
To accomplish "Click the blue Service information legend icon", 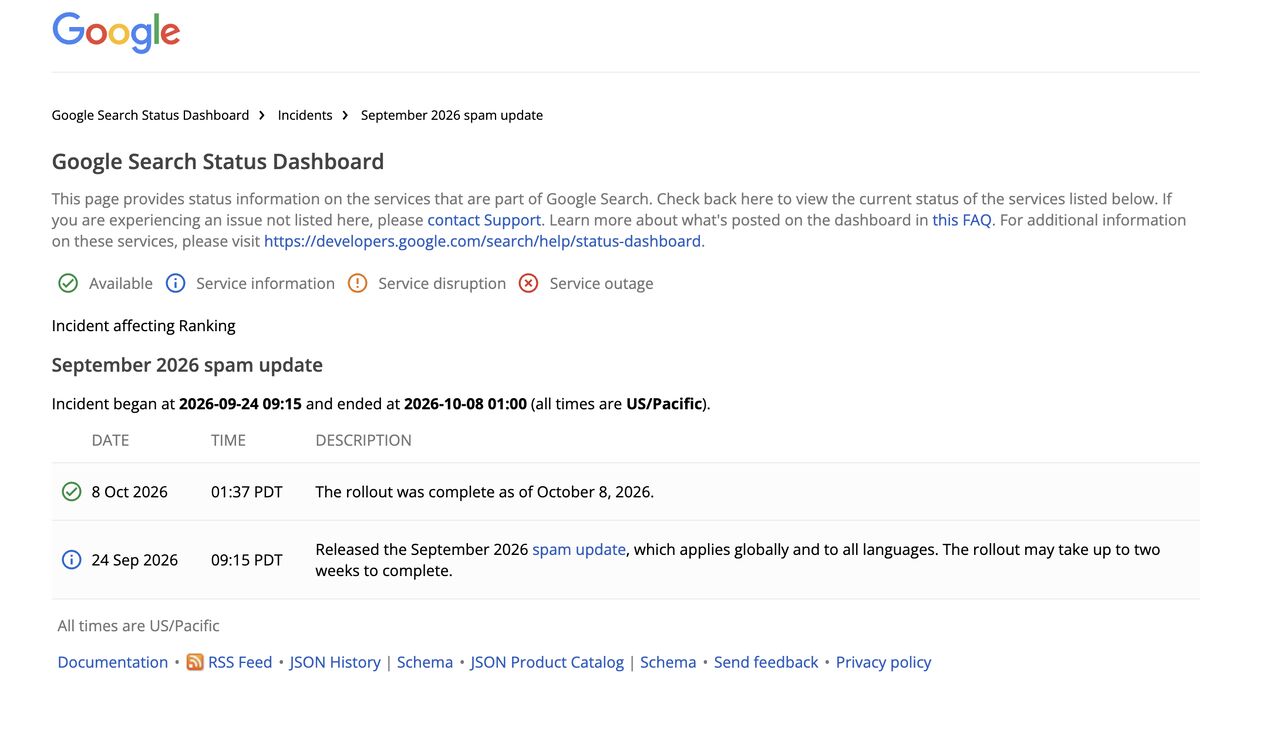I will click(175, 283).
